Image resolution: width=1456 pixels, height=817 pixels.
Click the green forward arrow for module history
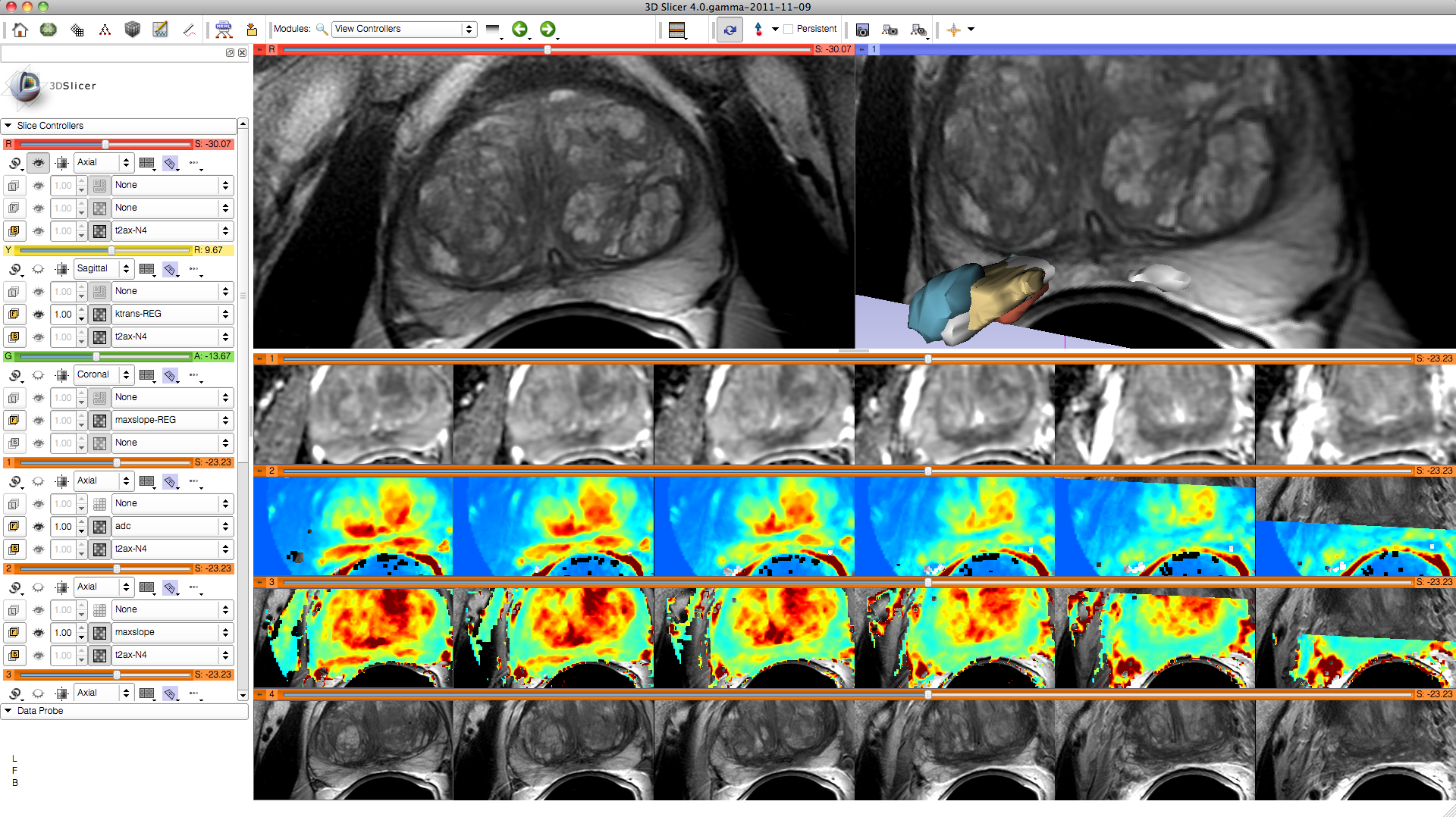point(548,30)
